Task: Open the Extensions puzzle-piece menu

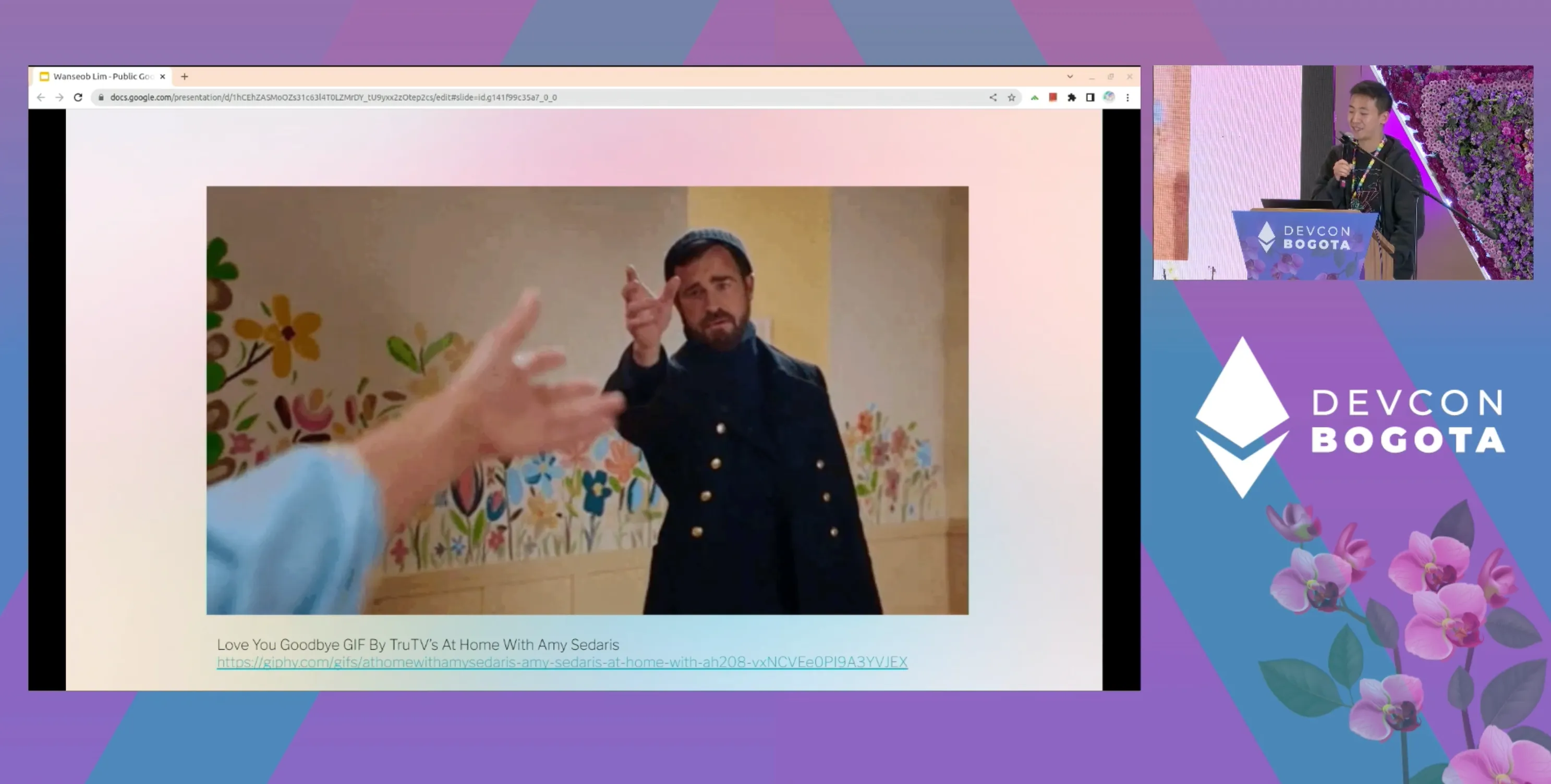Action: coord(1071,97)
